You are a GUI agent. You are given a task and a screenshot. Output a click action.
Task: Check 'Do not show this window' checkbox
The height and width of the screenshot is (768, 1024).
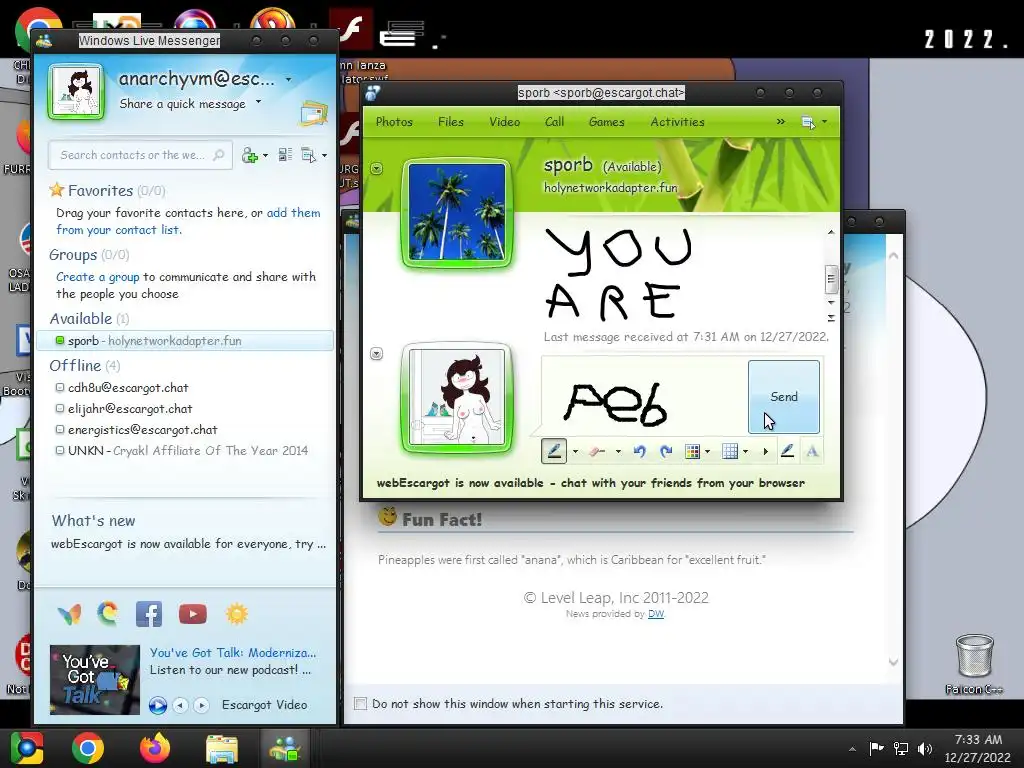(x=360, y=703)
